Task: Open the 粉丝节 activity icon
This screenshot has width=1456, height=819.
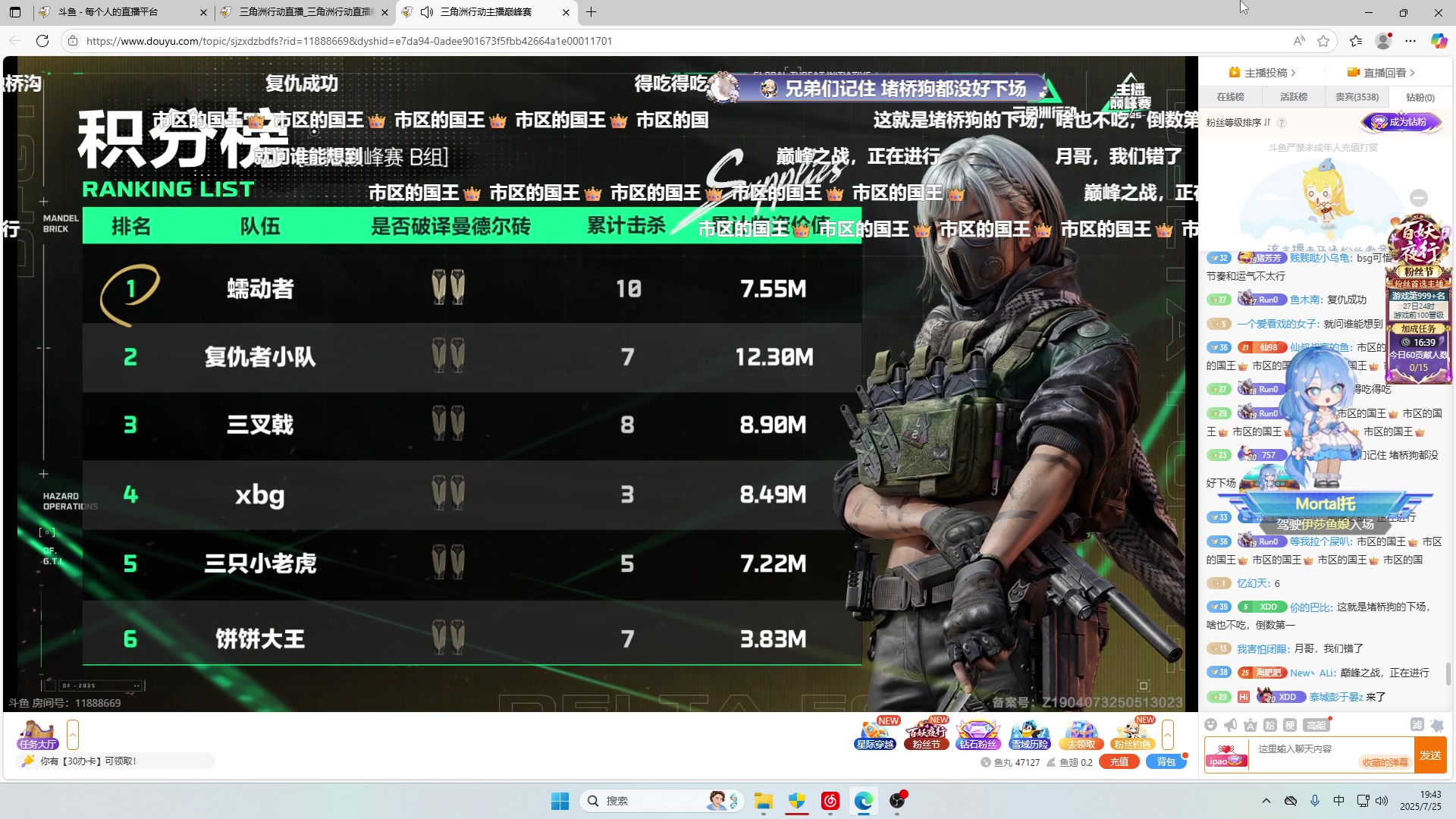Action: pos(926,733)
